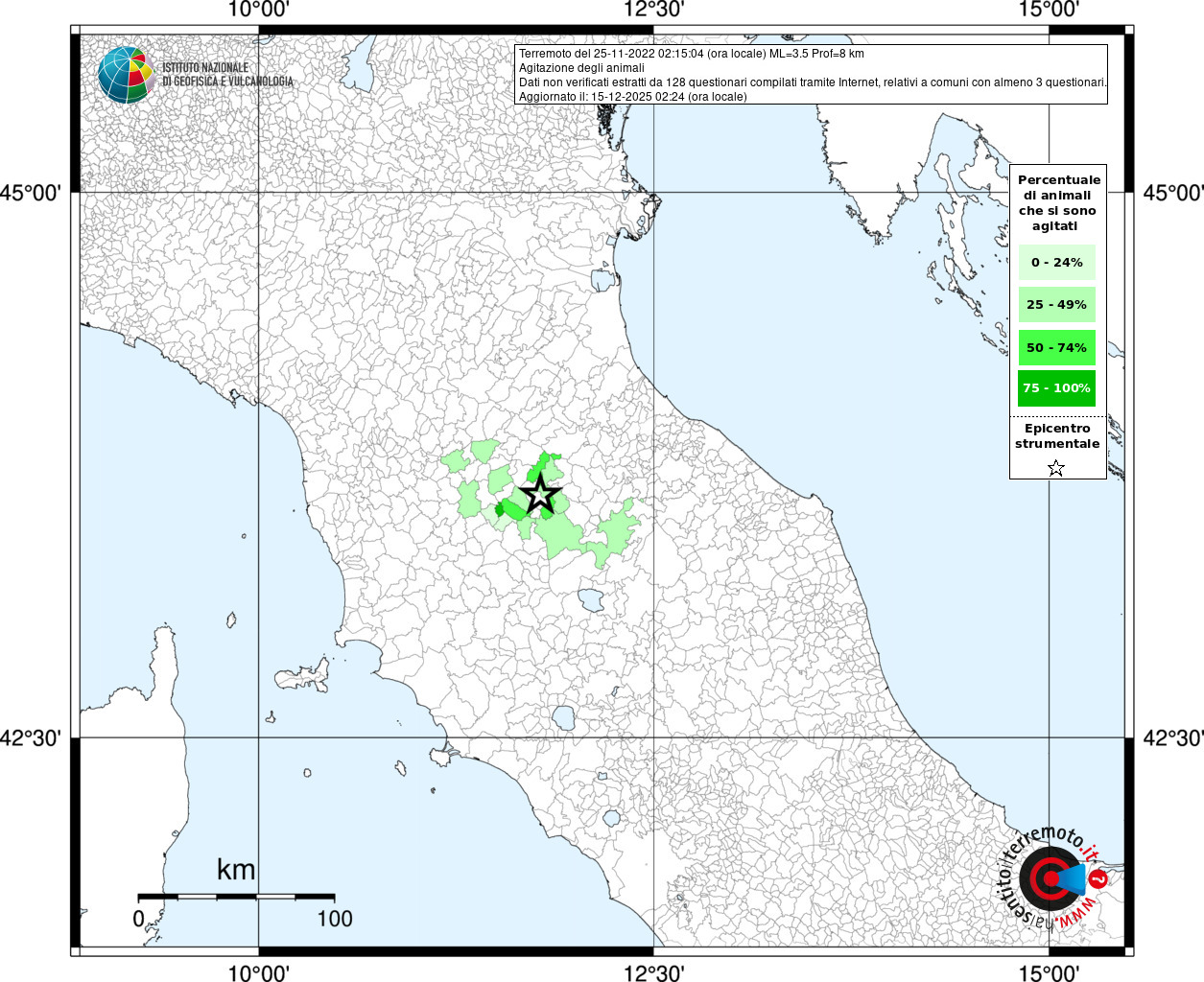
Task: Click the 'km' scale bar label
Action: 236,870
